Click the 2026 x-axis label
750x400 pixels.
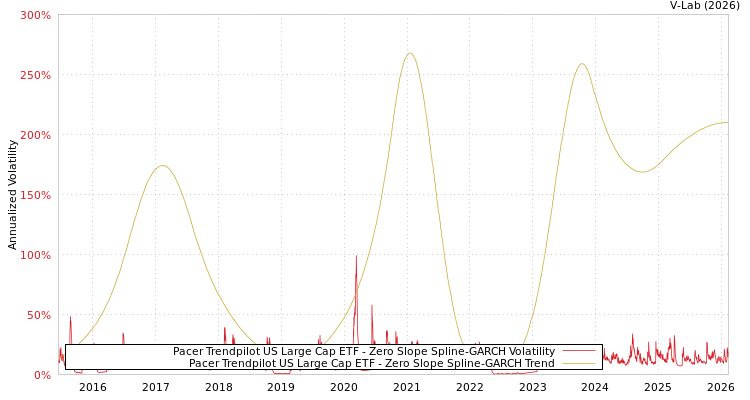(x=720, y=387)
